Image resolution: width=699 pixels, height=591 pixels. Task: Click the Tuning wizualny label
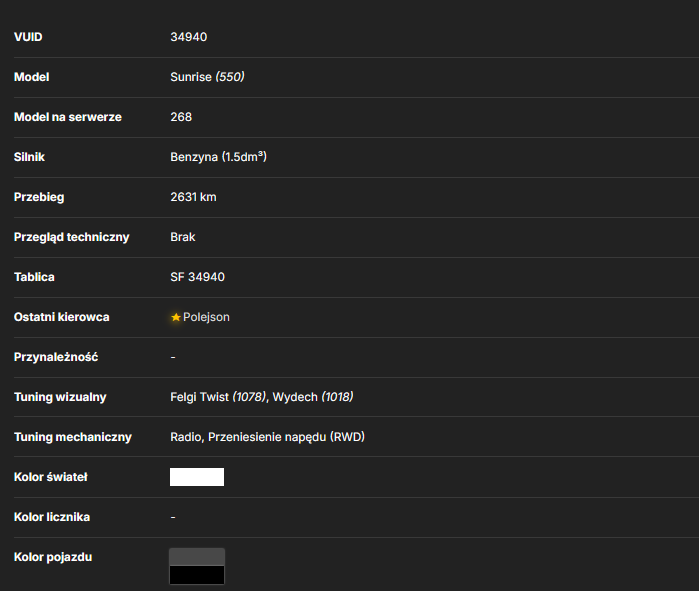click(60, 397)
